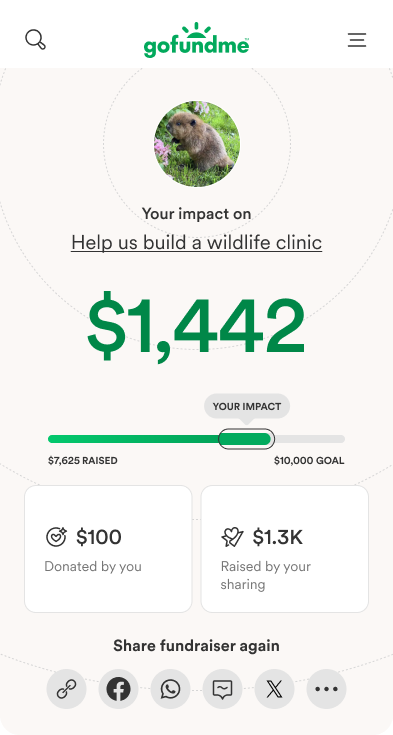Open the hamburger menu

357,40
